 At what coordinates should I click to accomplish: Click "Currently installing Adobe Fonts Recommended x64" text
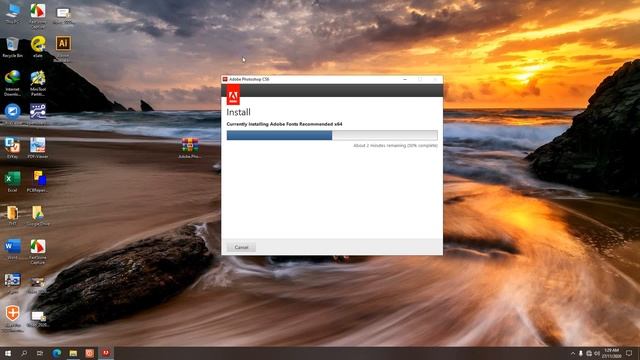pyautogui.click(x=284, y=124)
